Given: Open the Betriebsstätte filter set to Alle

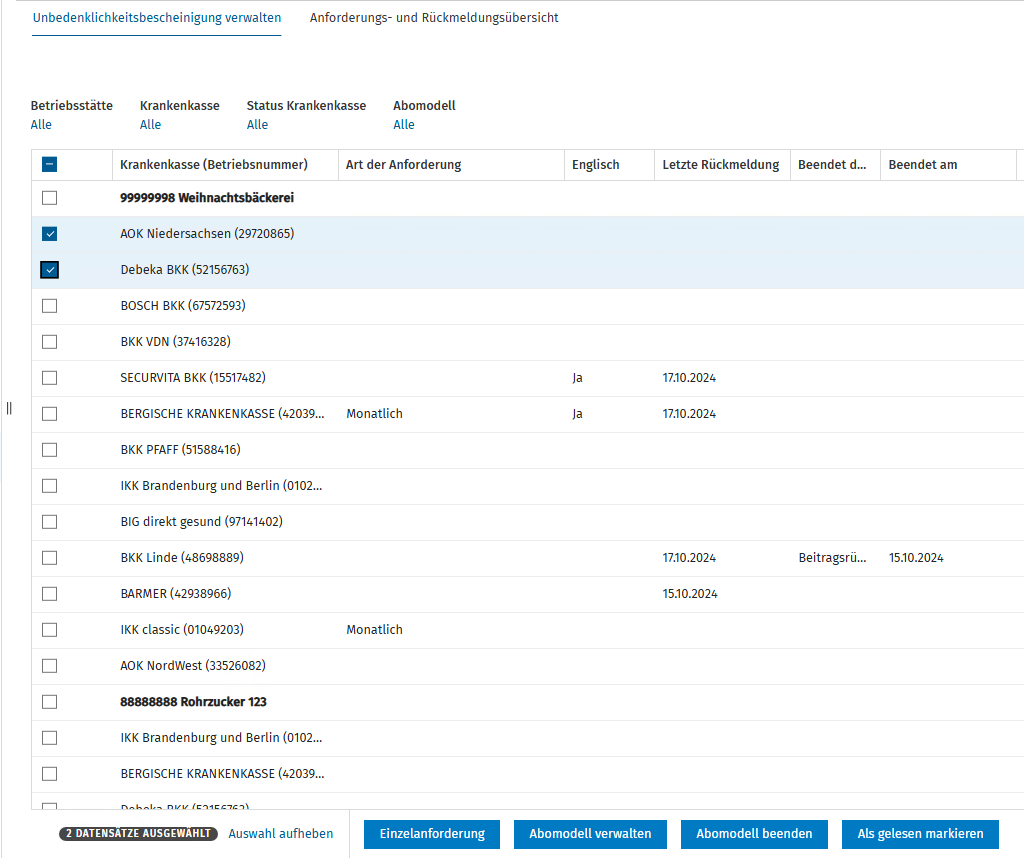Looking at the screenshot, I should click(x=41, y=125).
